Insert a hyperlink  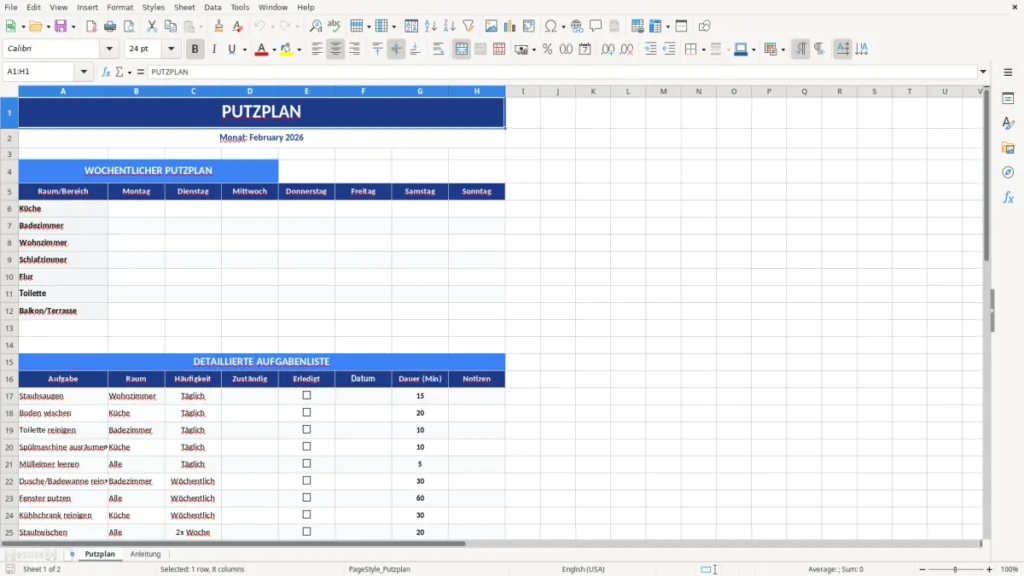pyautogui.click(x=577, y=26)
